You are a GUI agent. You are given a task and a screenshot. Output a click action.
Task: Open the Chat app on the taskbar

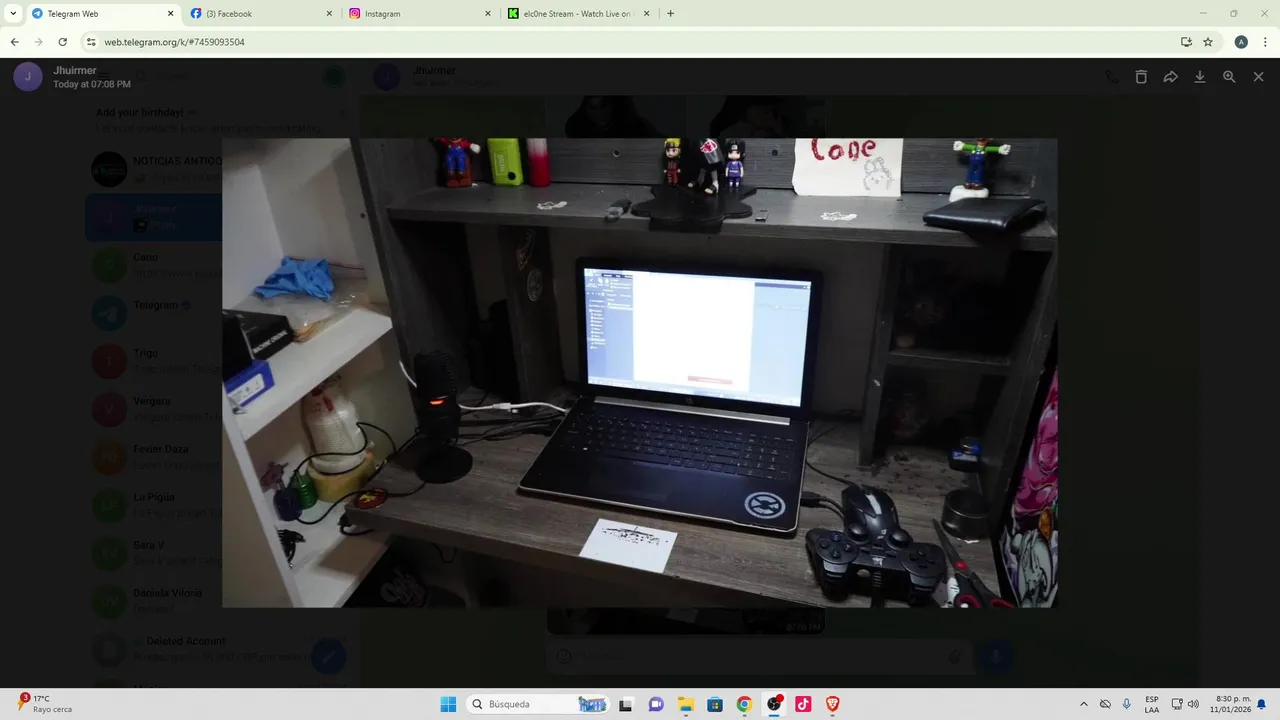(x=656, y=704)
